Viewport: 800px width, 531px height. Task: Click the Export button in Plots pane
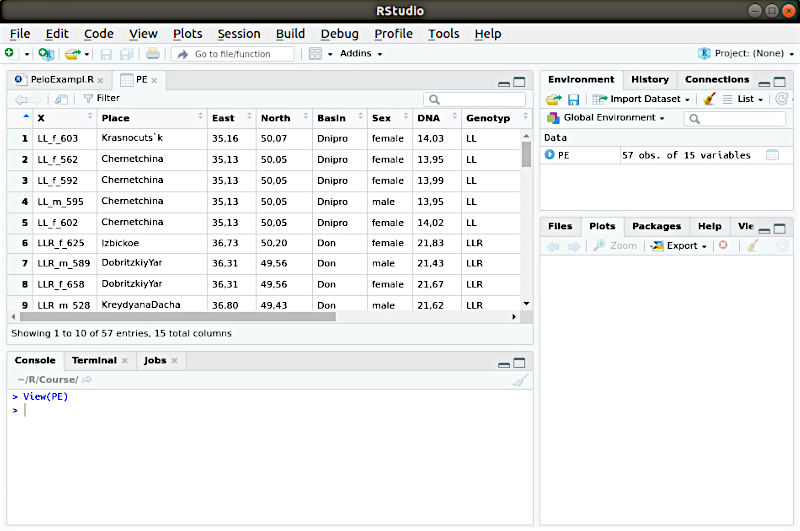680,245
